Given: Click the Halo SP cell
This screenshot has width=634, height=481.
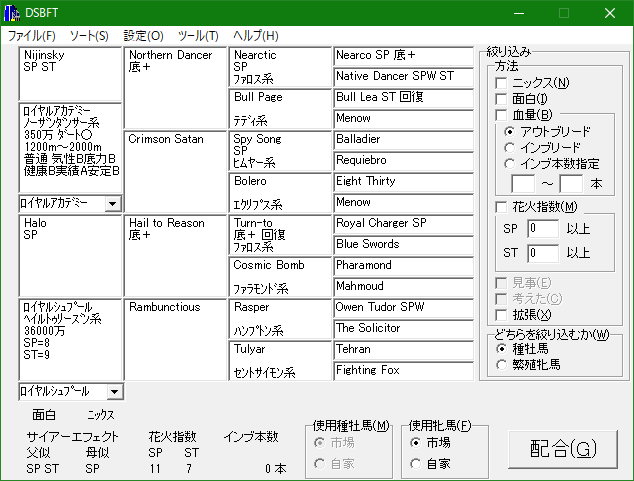Looking at the screenshot, I should (70, 256).
